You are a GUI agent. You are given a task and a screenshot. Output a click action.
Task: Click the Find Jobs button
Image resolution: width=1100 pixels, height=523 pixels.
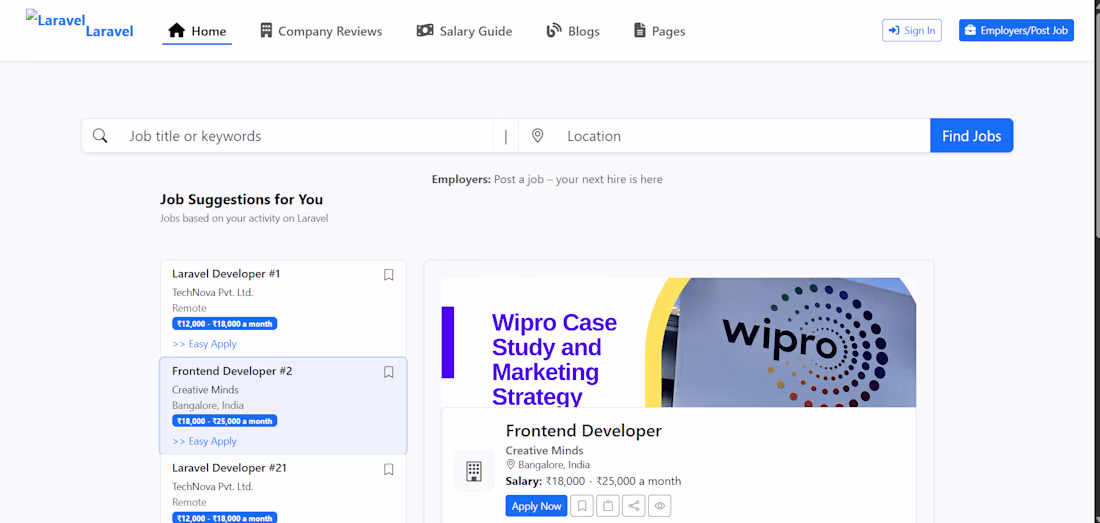(972, 135)
